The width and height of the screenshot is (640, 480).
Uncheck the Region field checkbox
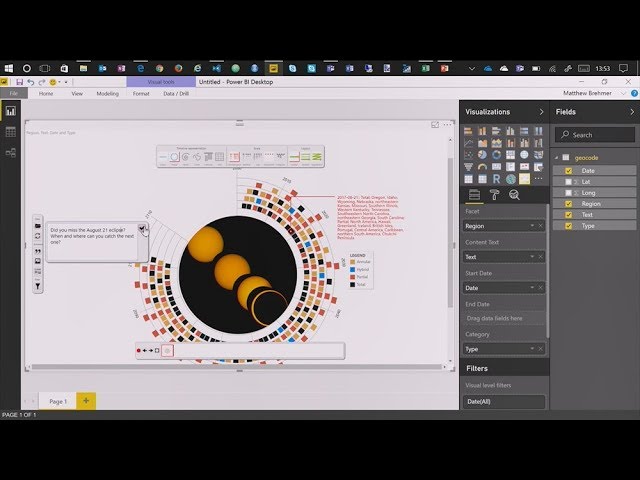pos(569,204)
